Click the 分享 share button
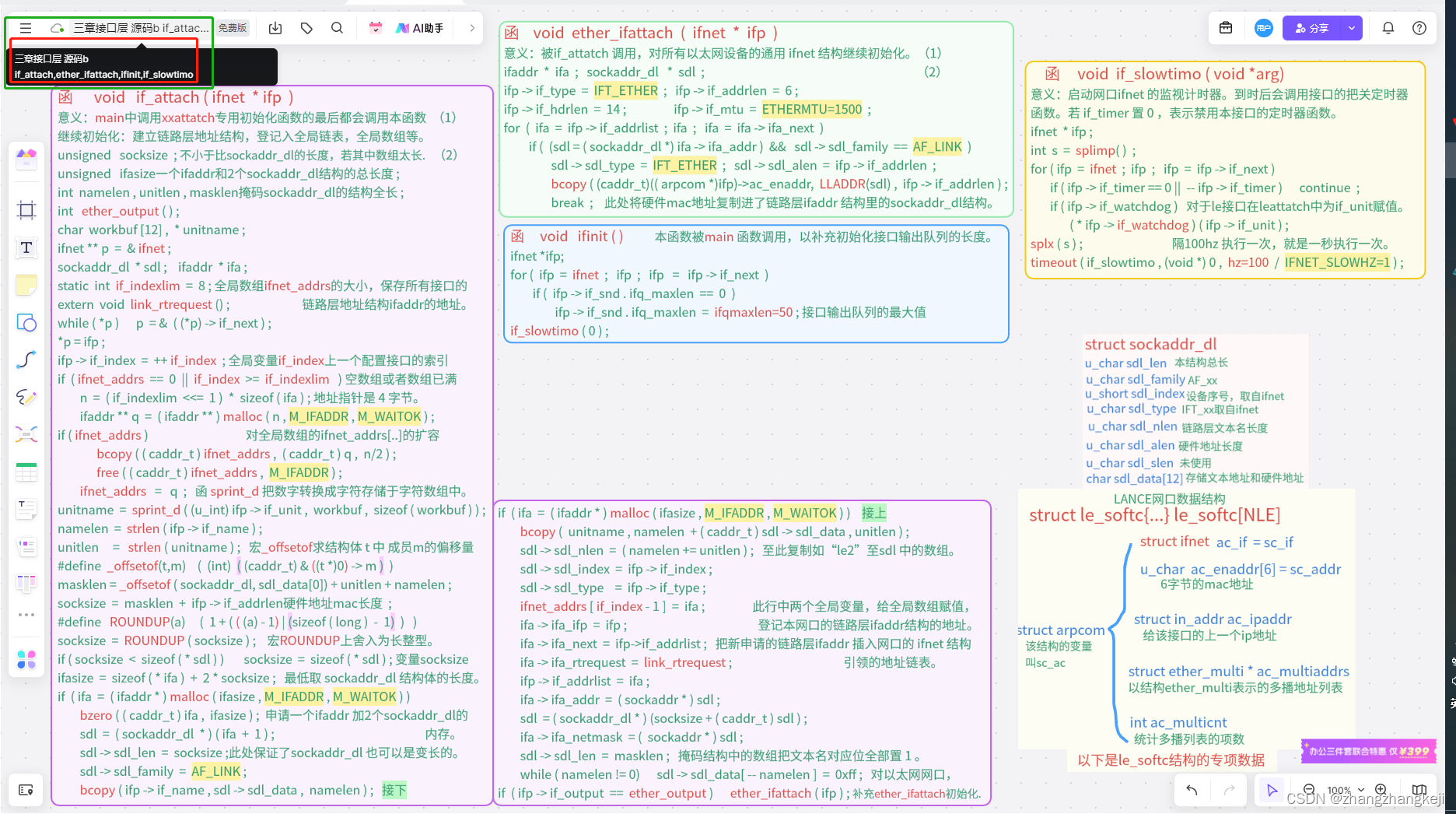1456x814 pixels. coord(1312,28)
